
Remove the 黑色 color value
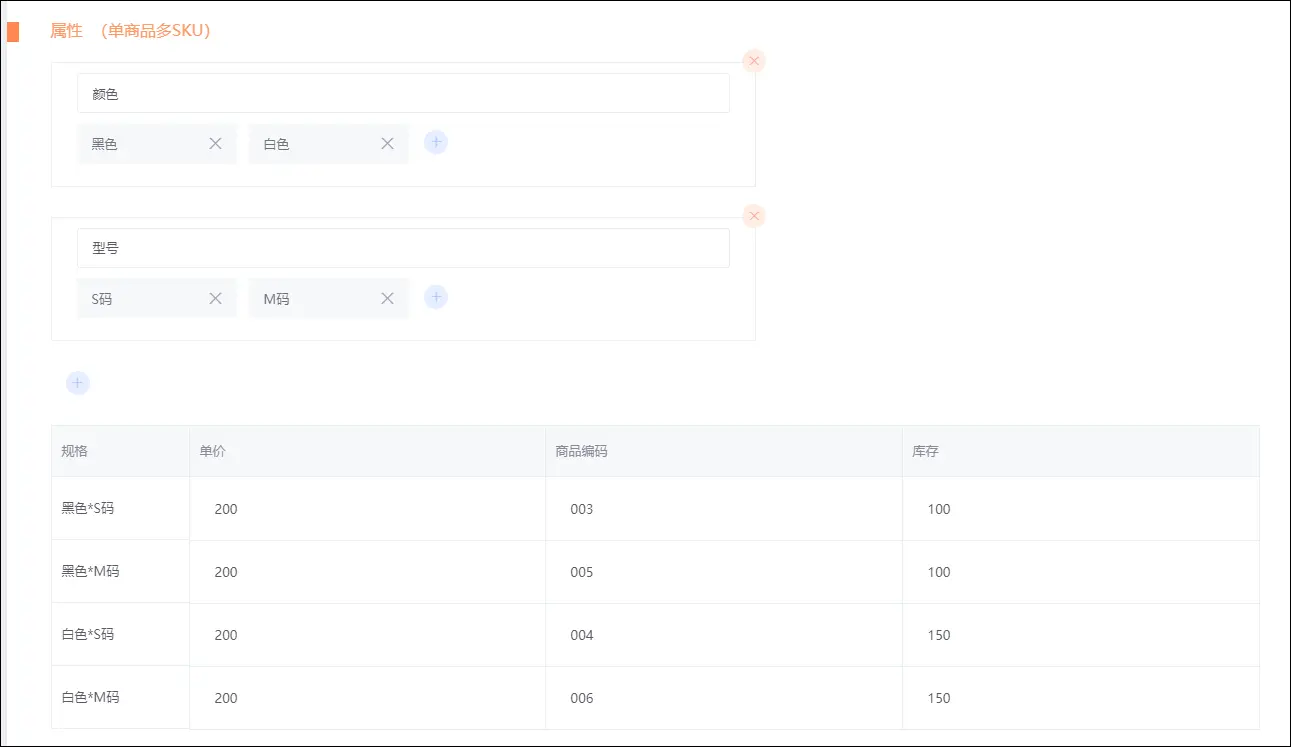coord(215,144)
